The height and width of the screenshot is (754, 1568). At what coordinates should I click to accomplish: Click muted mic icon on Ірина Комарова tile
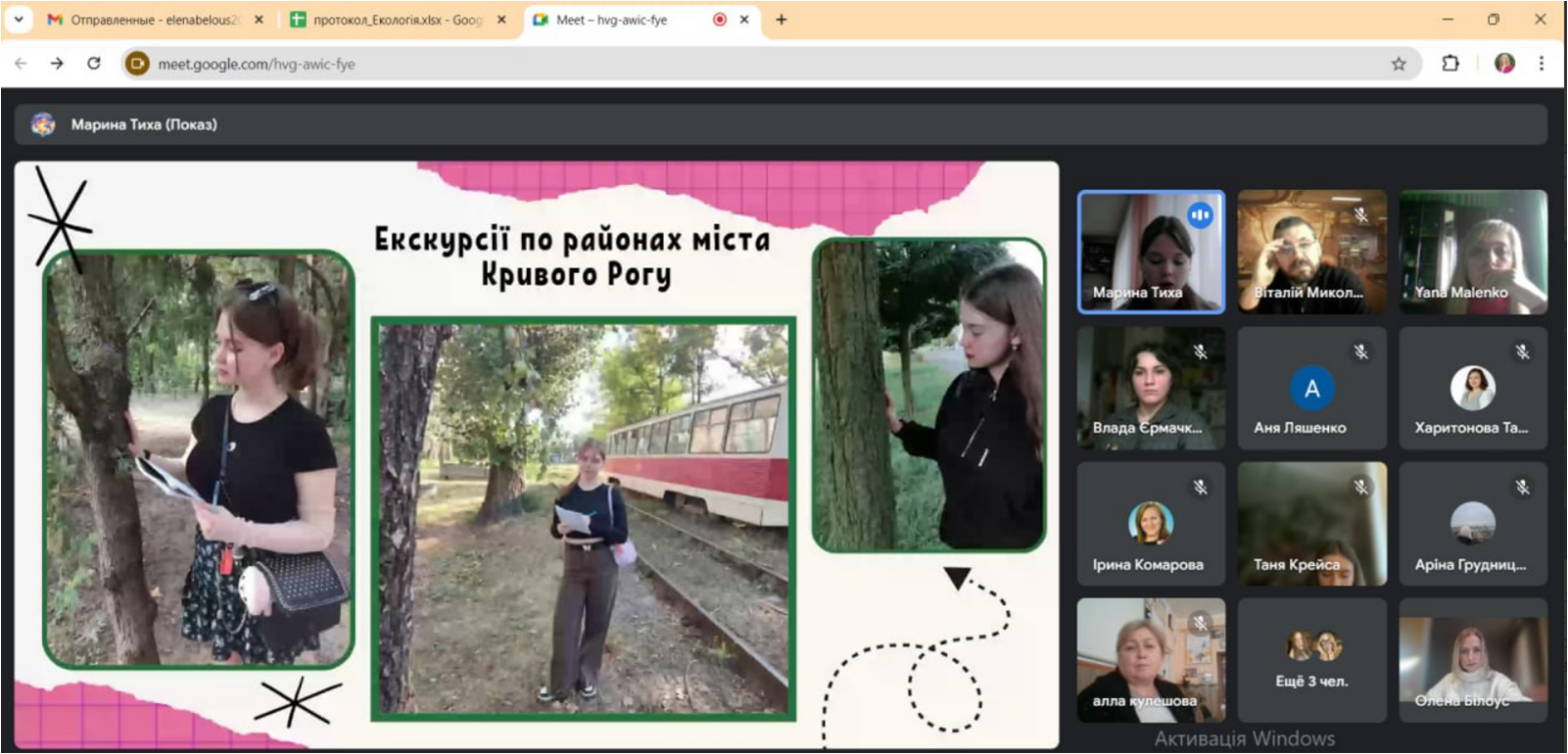click(x=1200, y=487)
